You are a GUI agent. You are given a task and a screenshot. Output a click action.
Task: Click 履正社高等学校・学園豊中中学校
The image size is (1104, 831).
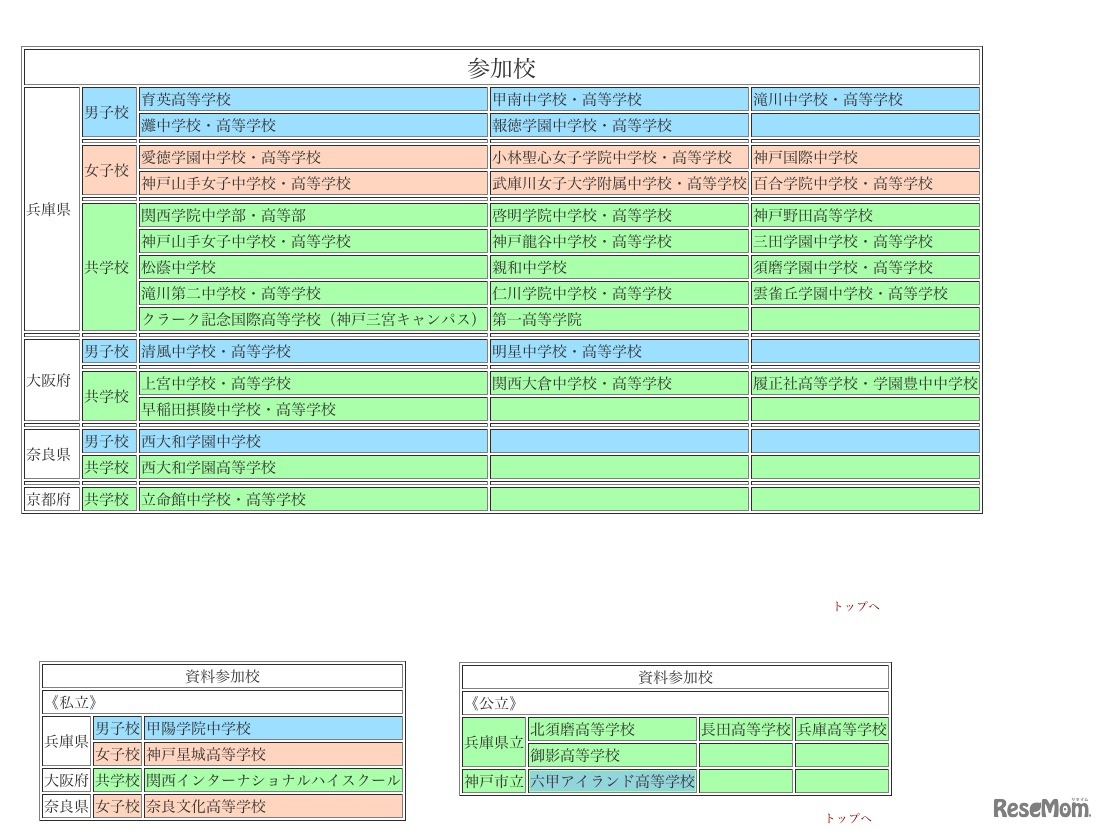pos(865,383)
